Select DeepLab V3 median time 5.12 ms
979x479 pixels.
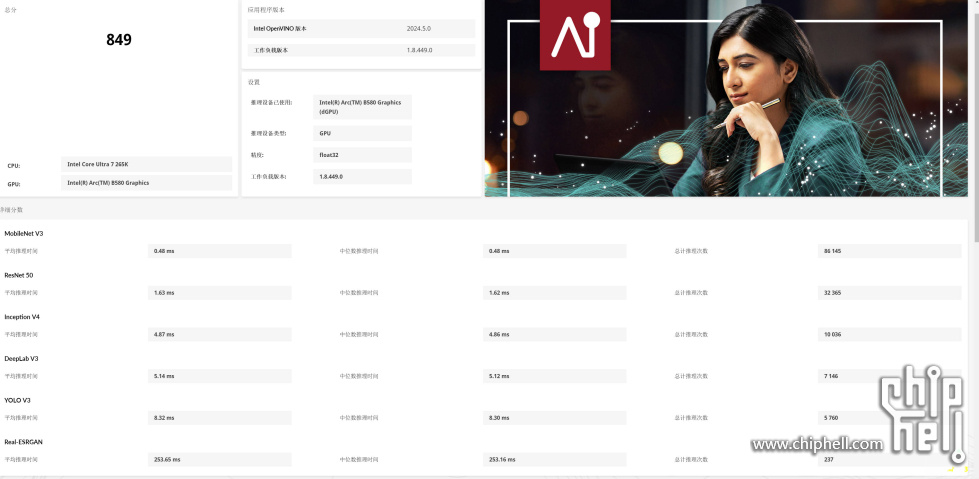click(554, 377)
